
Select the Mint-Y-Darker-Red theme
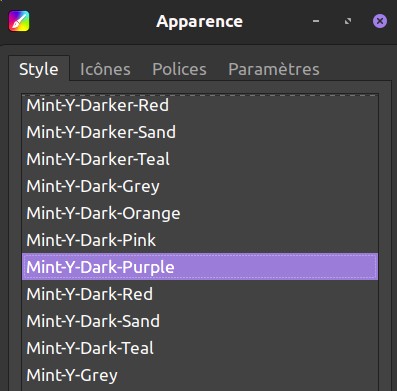200,105
